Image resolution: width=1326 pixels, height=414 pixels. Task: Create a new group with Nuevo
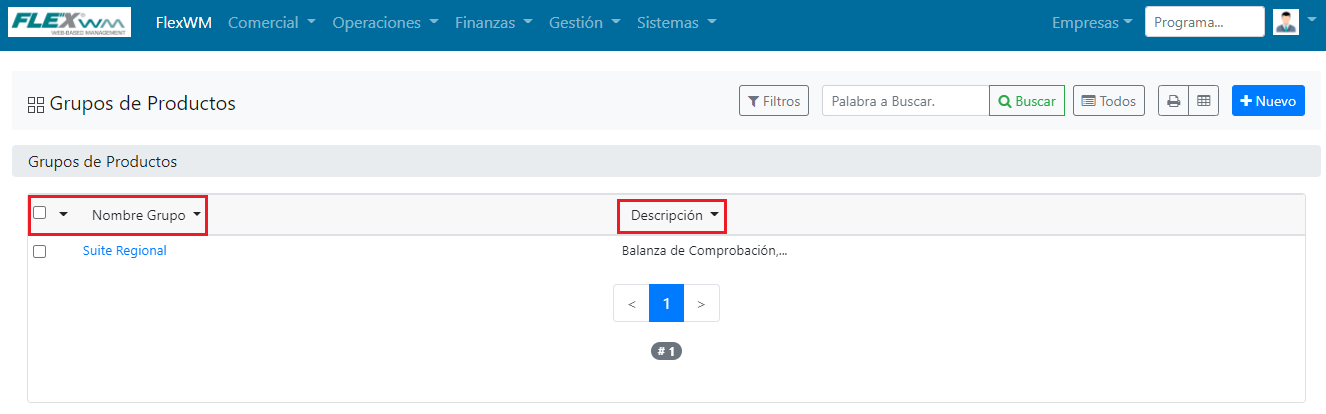coord(1268,101)
